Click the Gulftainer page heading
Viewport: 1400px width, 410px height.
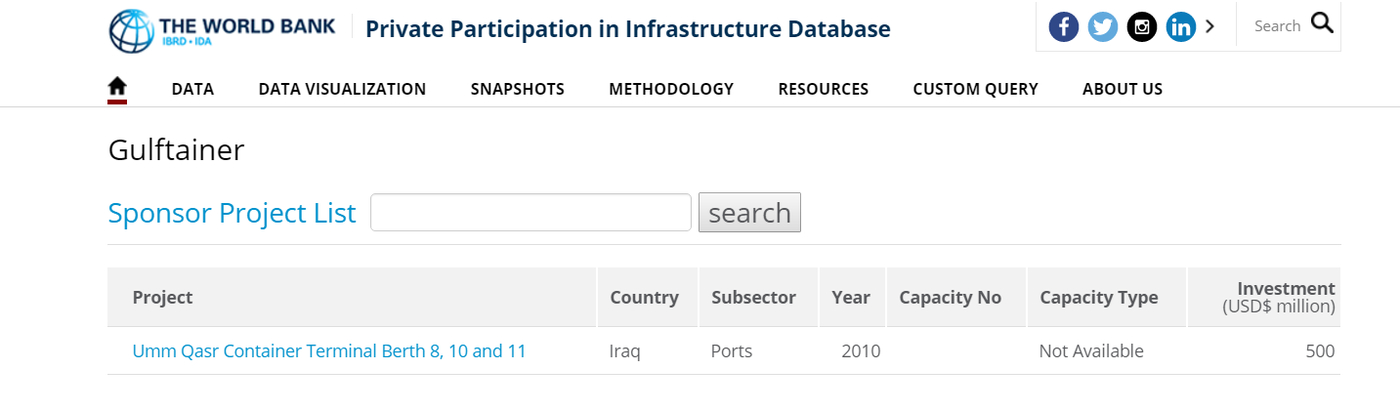pos(176,150)
